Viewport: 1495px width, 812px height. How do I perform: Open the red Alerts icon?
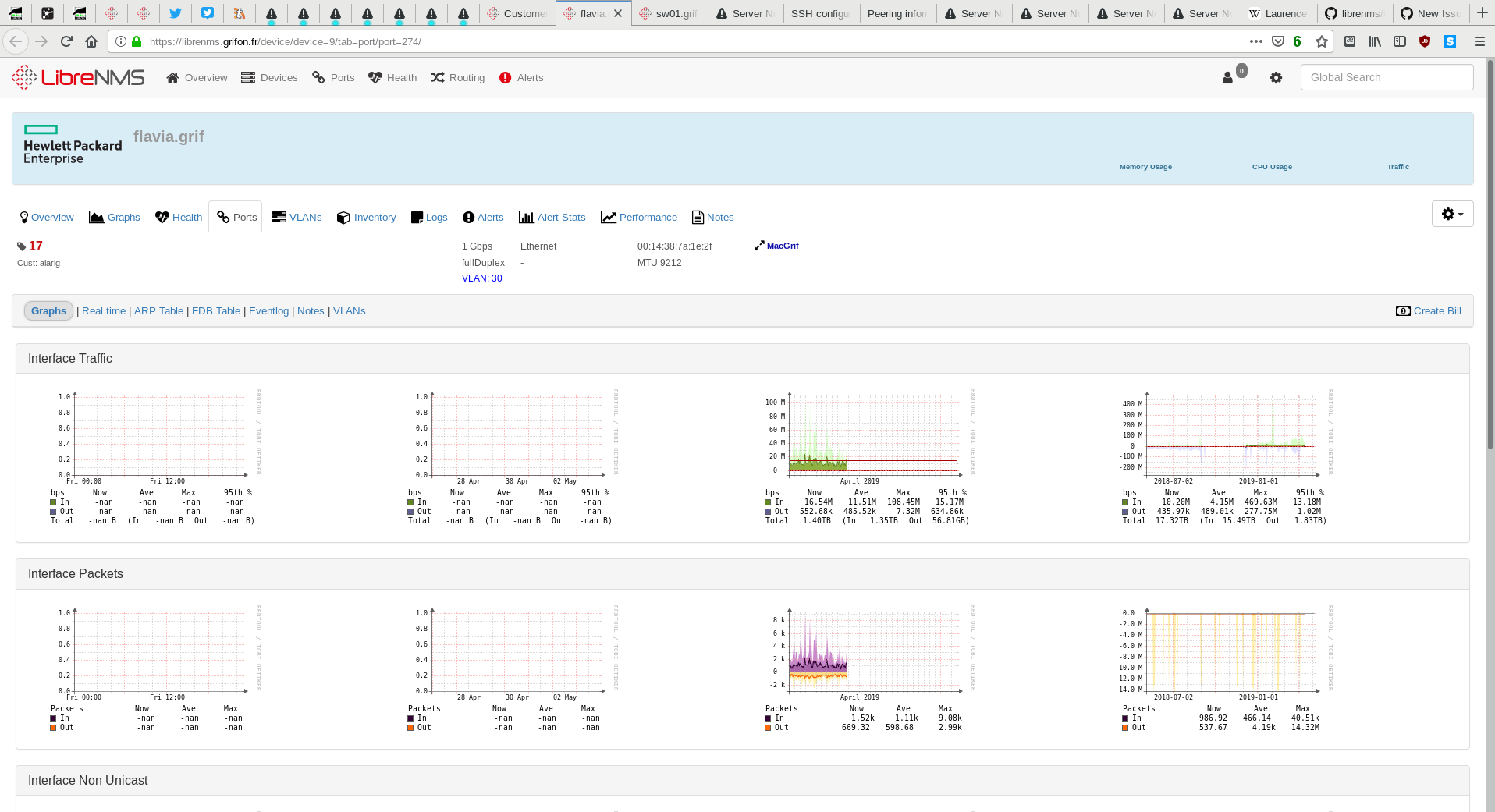[506, 77]
